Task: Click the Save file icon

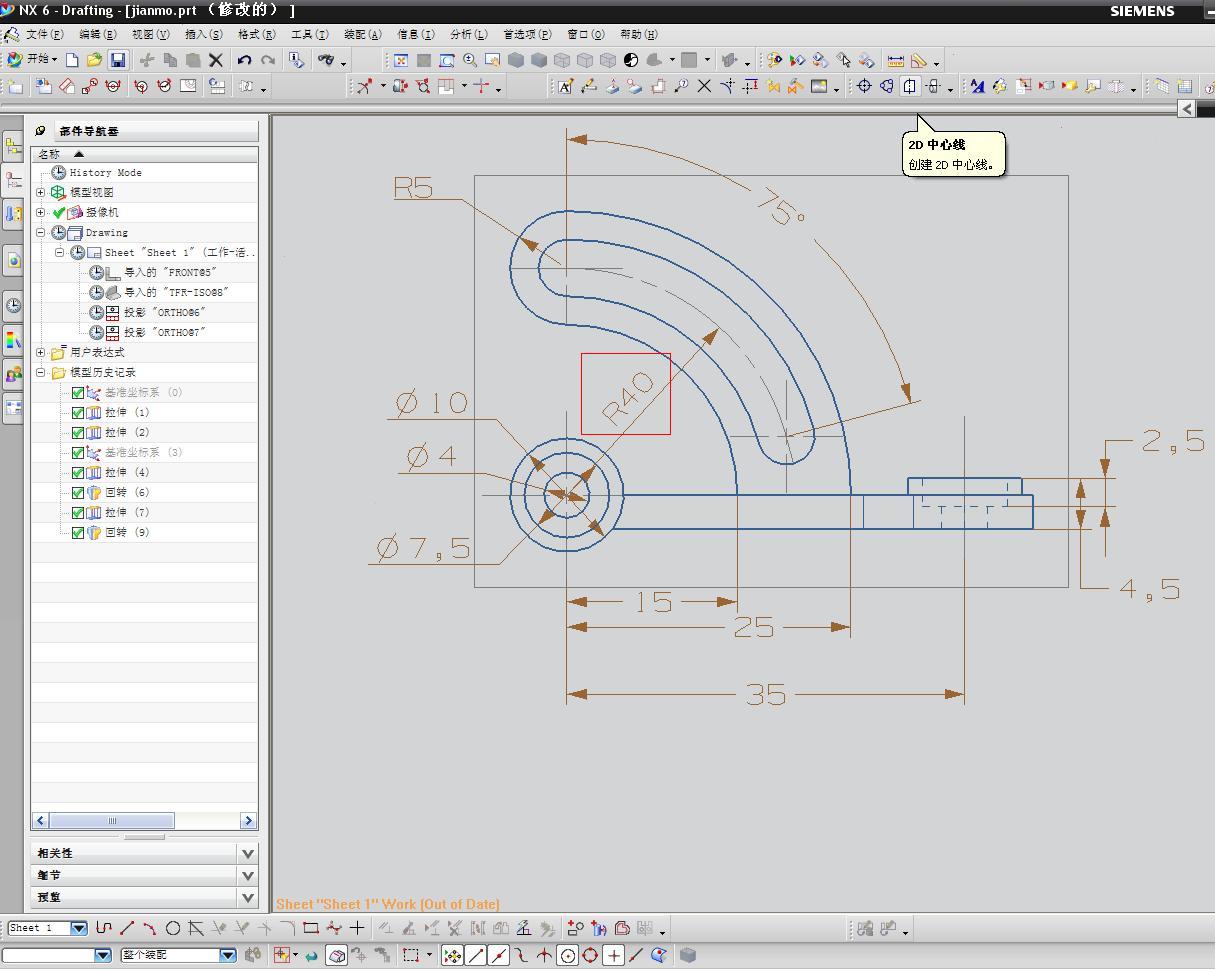Action: tap(117, 60)
